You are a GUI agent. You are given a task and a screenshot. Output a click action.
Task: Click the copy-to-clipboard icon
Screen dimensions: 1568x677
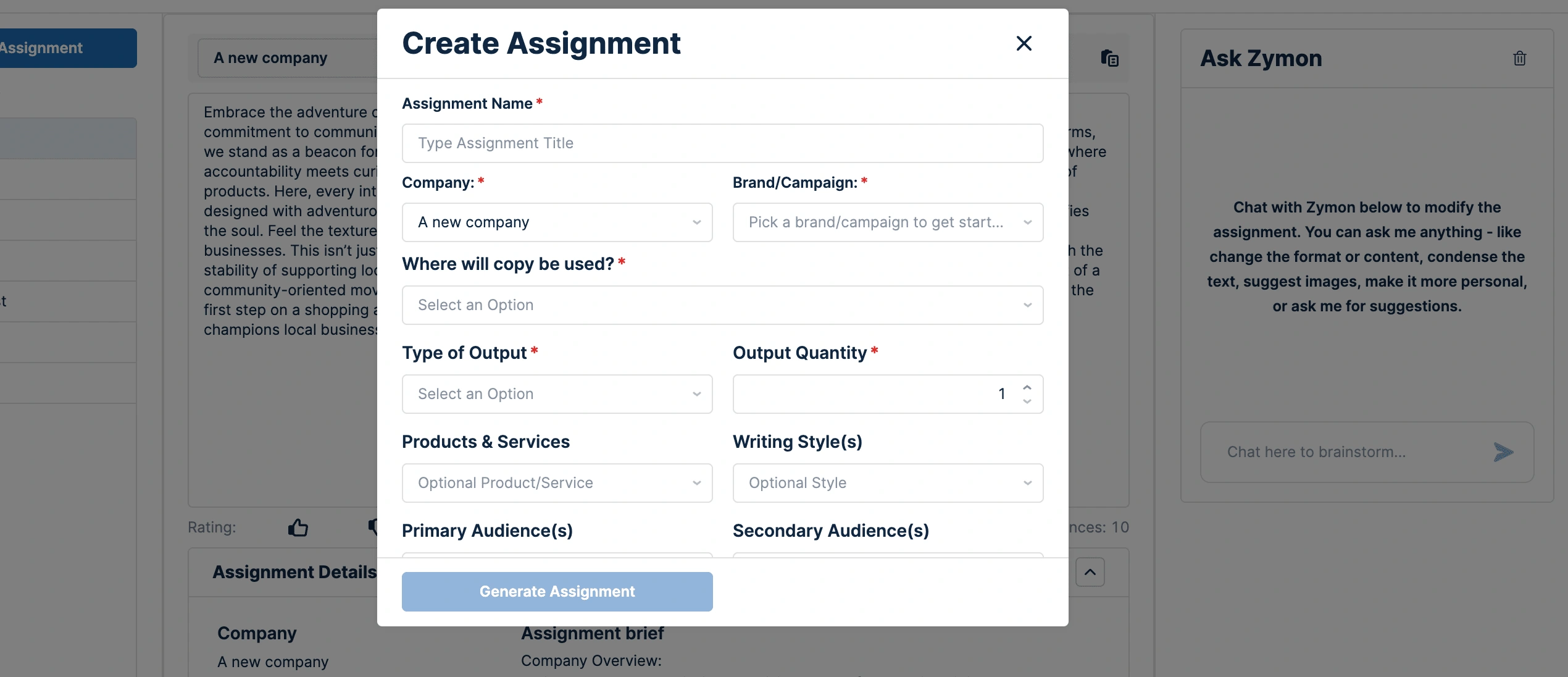(x=1109, y=58)
